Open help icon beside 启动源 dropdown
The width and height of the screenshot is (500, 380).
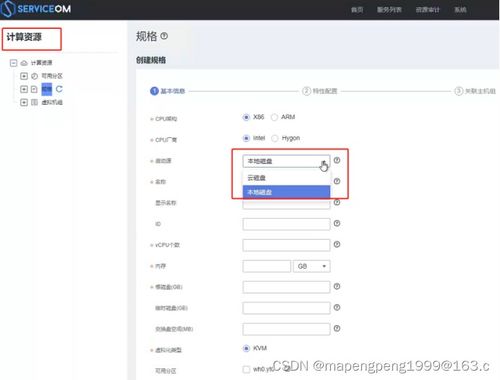[337, 160]
